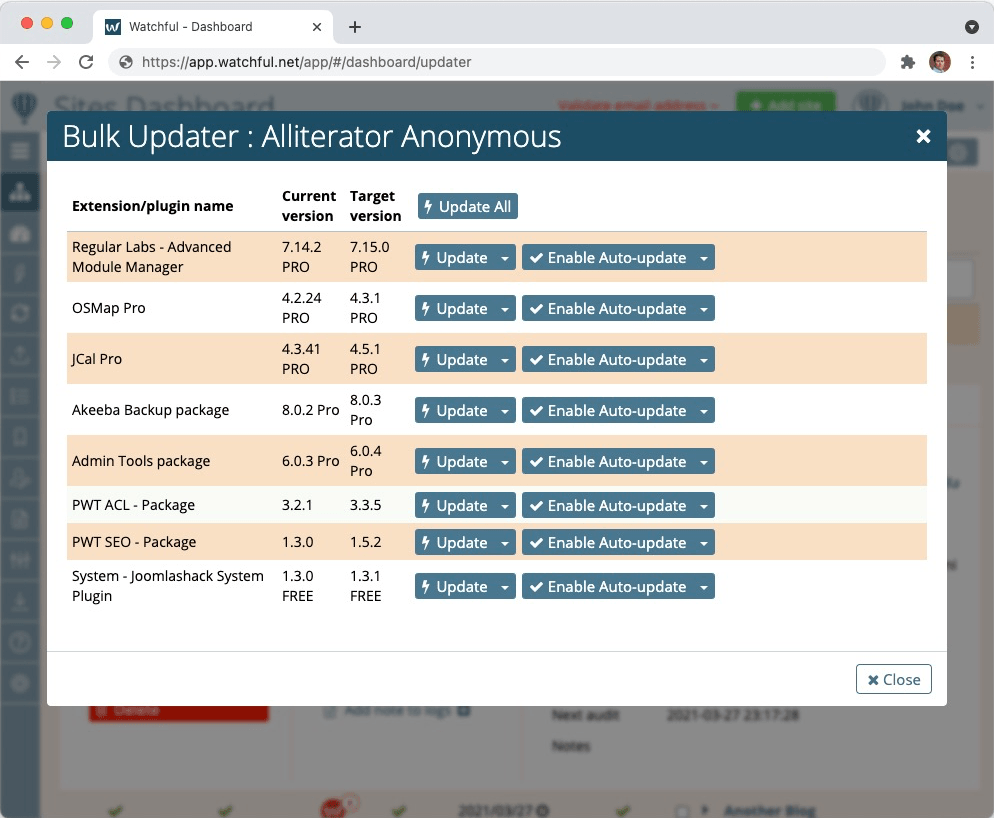The height and width of the screenshot is (818, 994).
Task: Select 'Akeeba Backup package' name text
Action: click(x=150, y=410)
